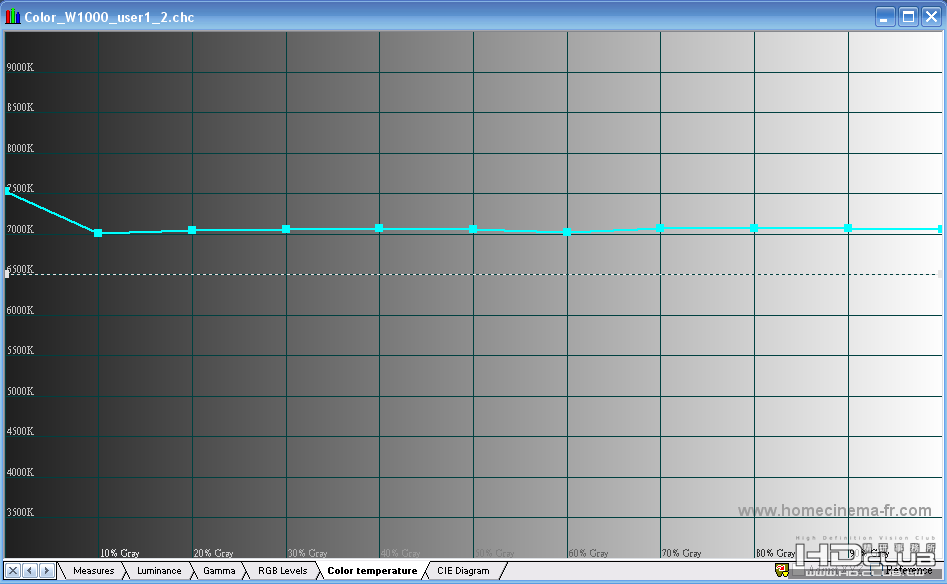Select the 10% Gray data point on the curve
947x584 pixels.
pos(98,233)
